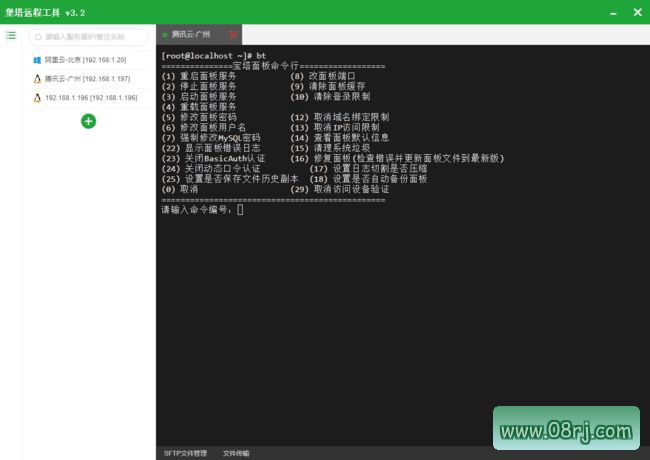Click terminal line (9) 清除面板缓存
This screenshot has height=460, width=650.
[x=327, y=87]
